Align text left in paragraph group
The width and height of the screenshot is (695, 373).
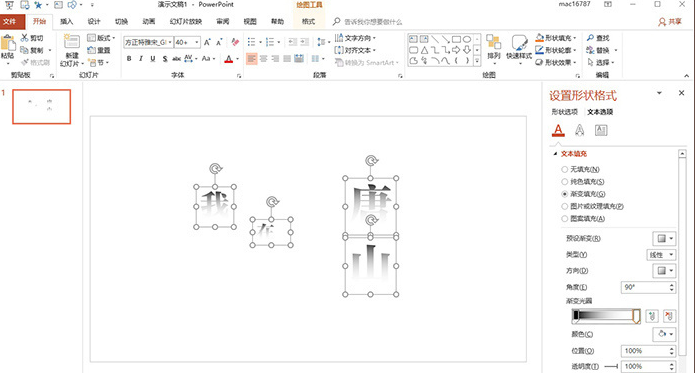click(251, 58)
